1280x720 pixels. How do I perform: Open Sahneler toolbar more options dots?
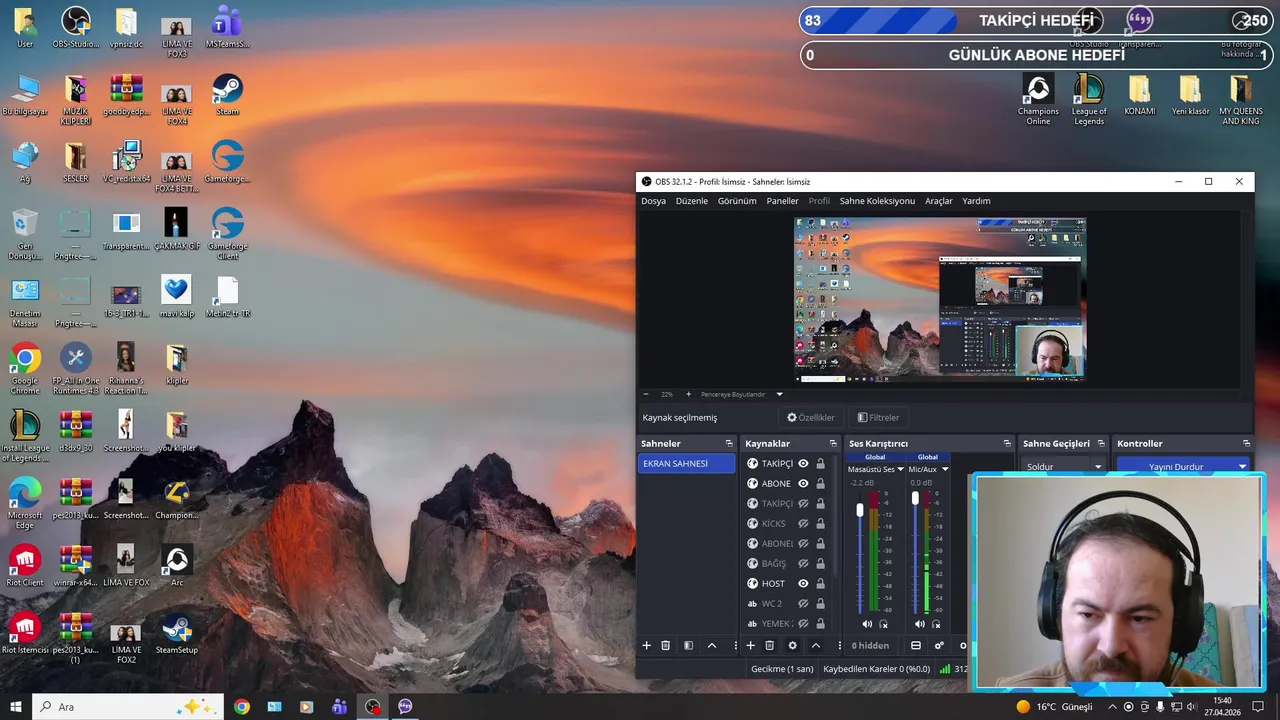click(735, 646)
